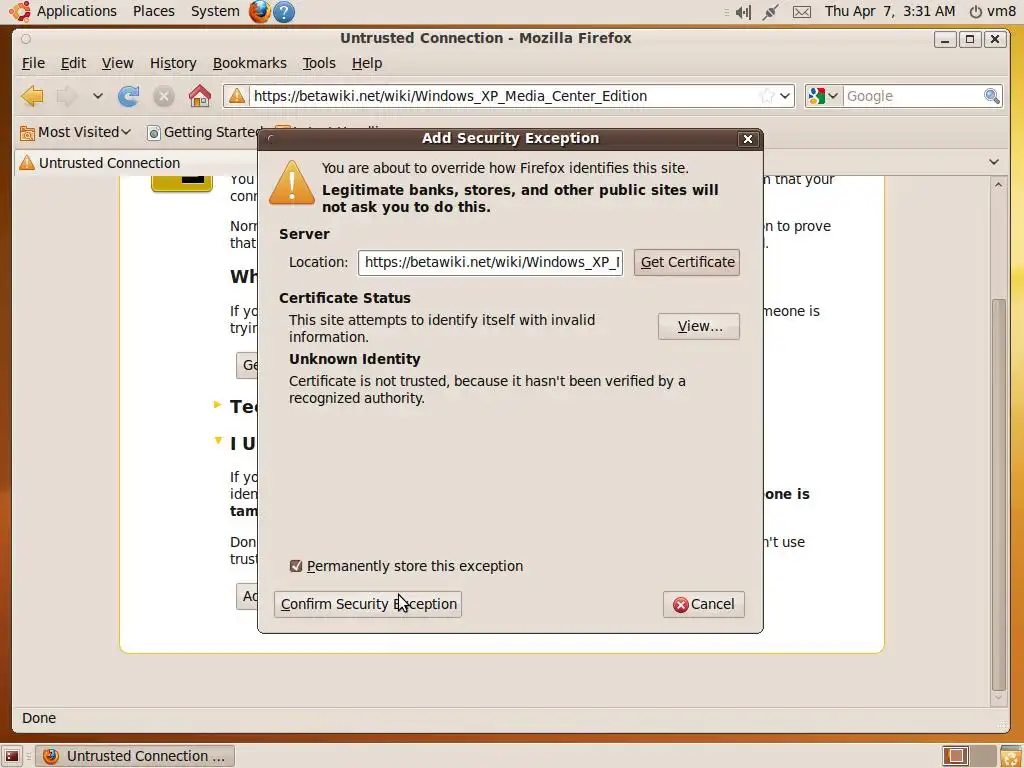Click the scrollbar down arrow

[998, 698]
